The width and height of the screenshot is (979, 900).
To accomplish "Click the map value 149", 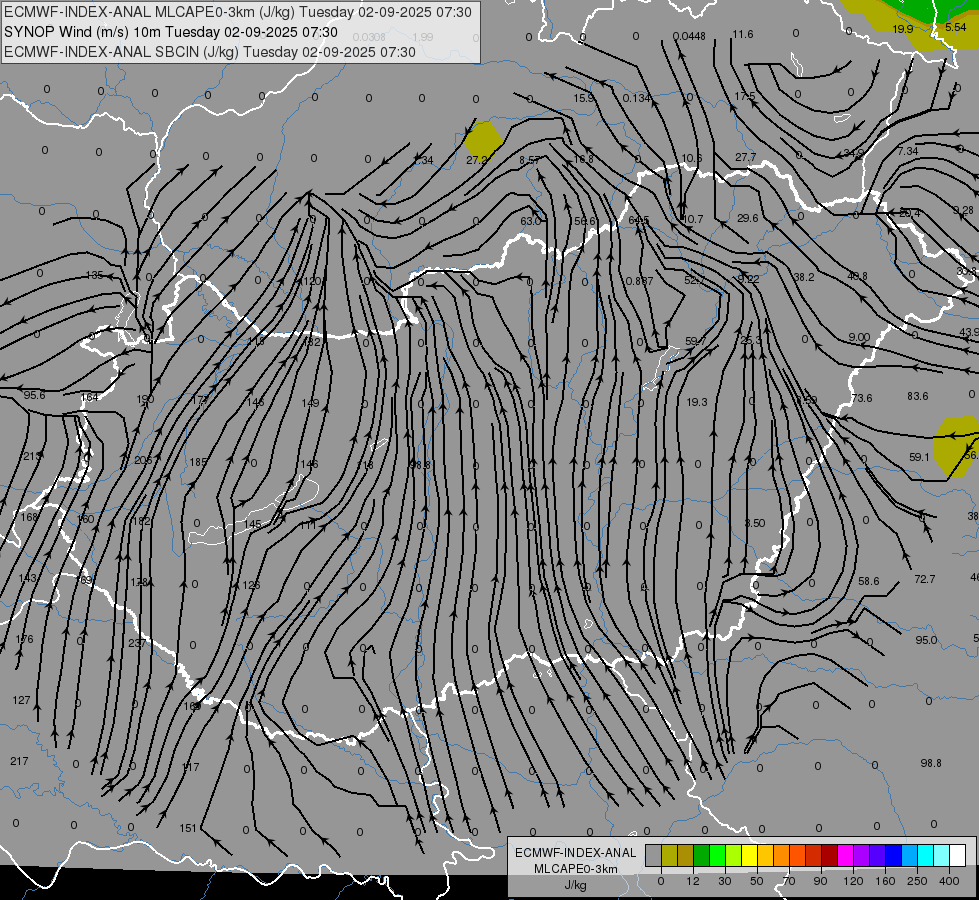I will pos(310,403).
